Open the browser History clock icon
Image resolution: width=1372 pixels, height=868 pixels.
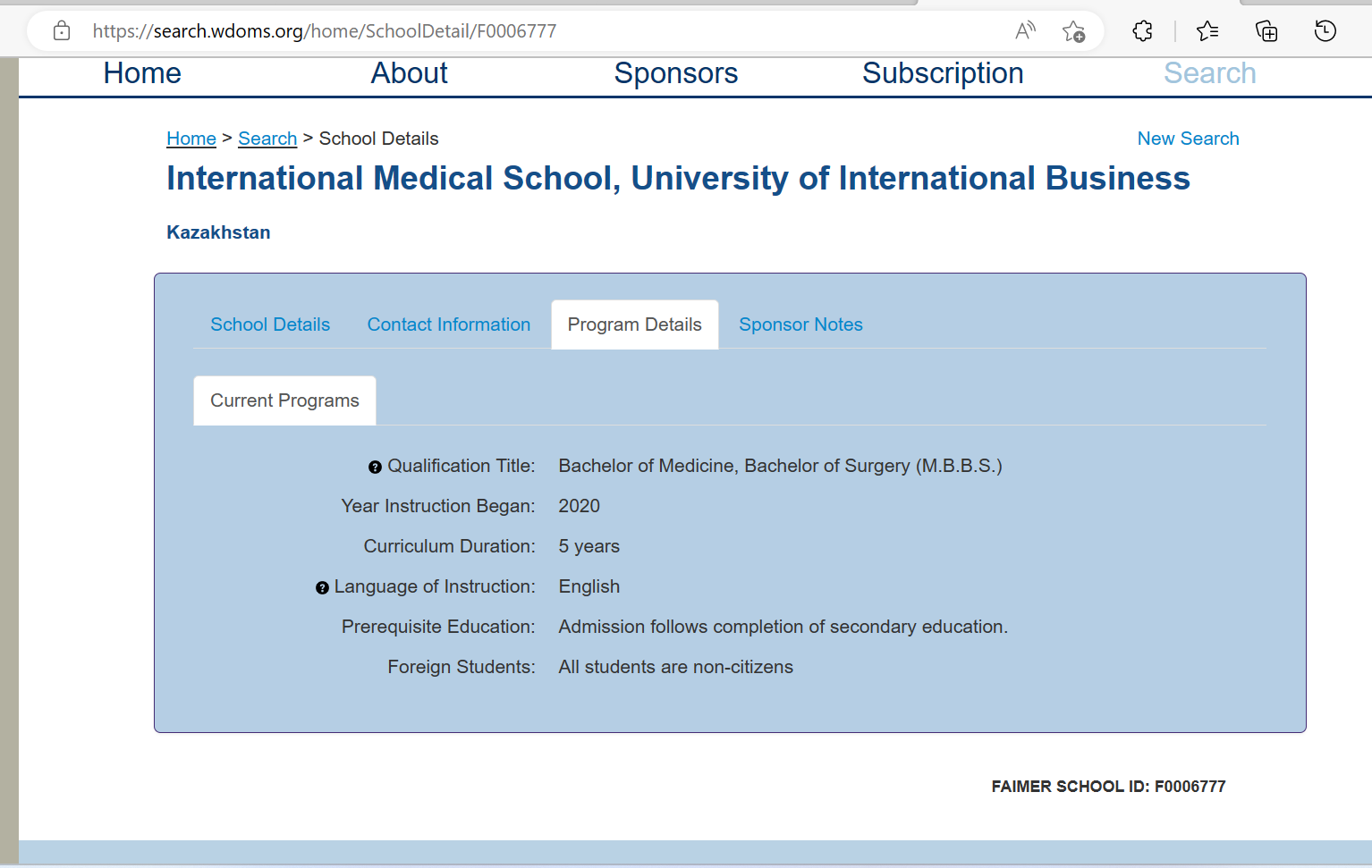coord(1325,31)
